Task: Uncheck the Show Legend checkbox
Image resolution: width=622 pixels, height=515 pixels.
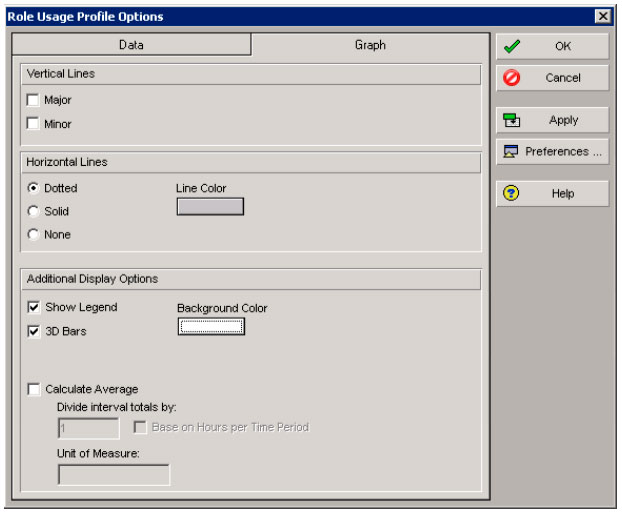Action: [x=34, y=307]
